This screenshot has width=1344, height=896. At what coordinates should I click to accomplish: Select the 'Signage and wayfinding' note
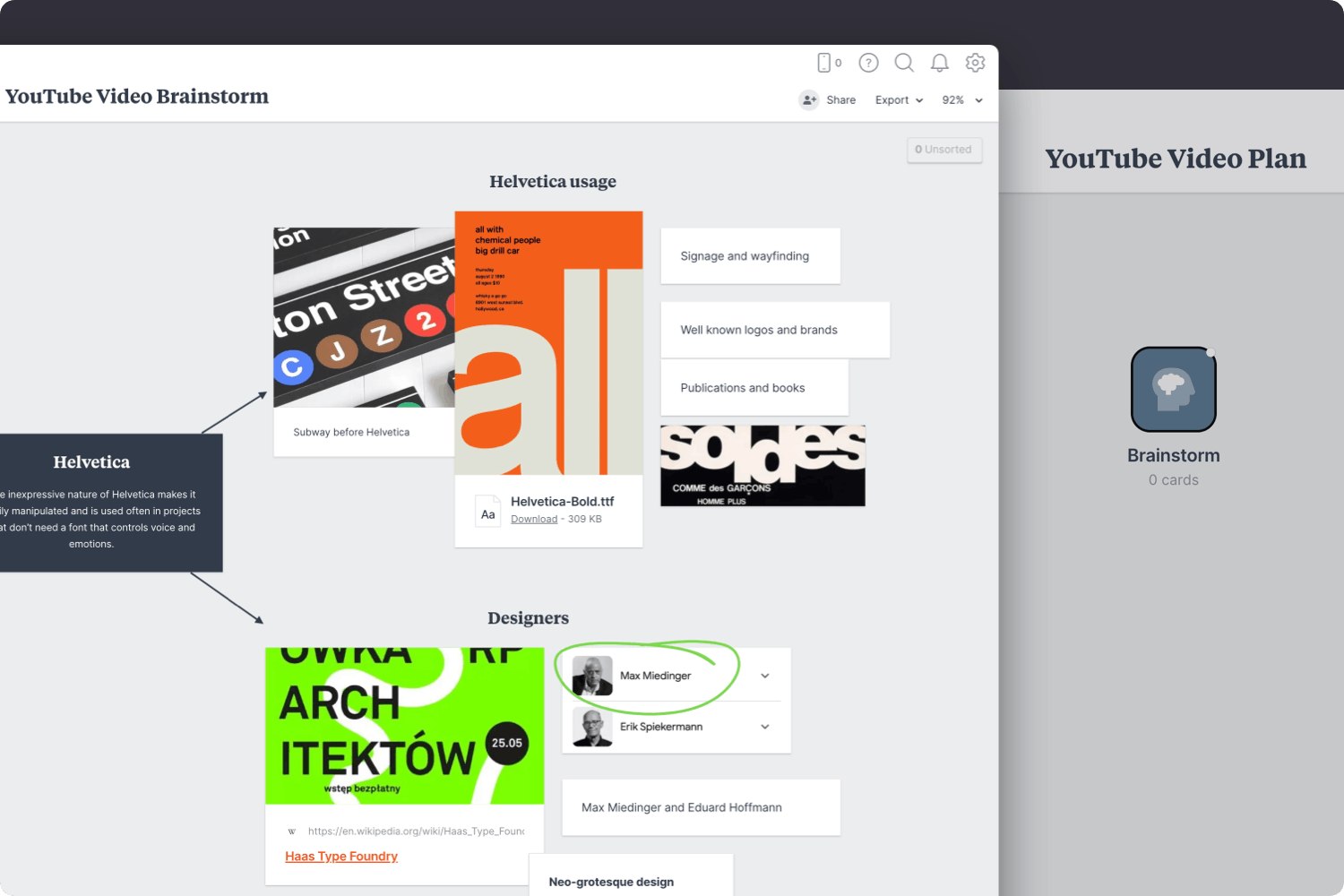[x=751, y=256]
